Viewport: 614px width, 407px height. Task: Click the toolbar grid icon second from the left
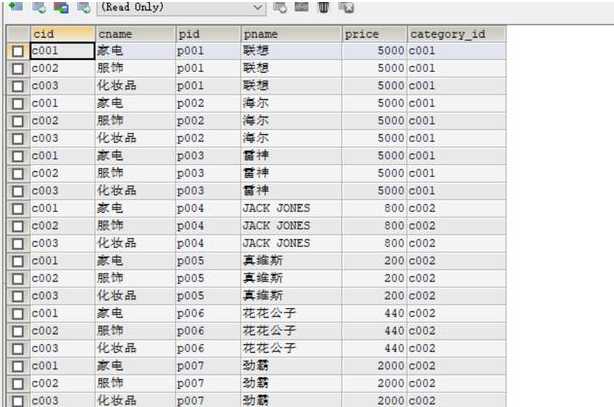(x=38, y=7)
